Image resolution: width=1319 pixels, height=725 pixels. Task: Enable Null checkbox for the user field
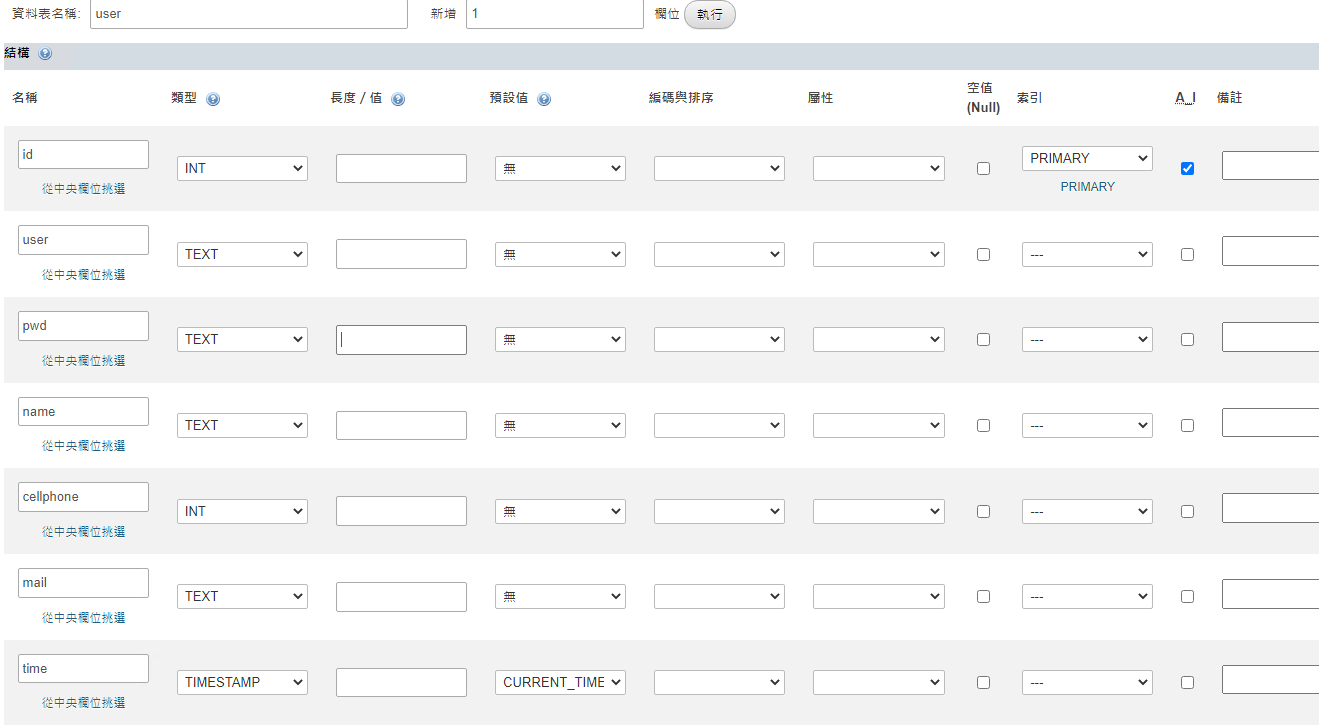tap(983, 254)
